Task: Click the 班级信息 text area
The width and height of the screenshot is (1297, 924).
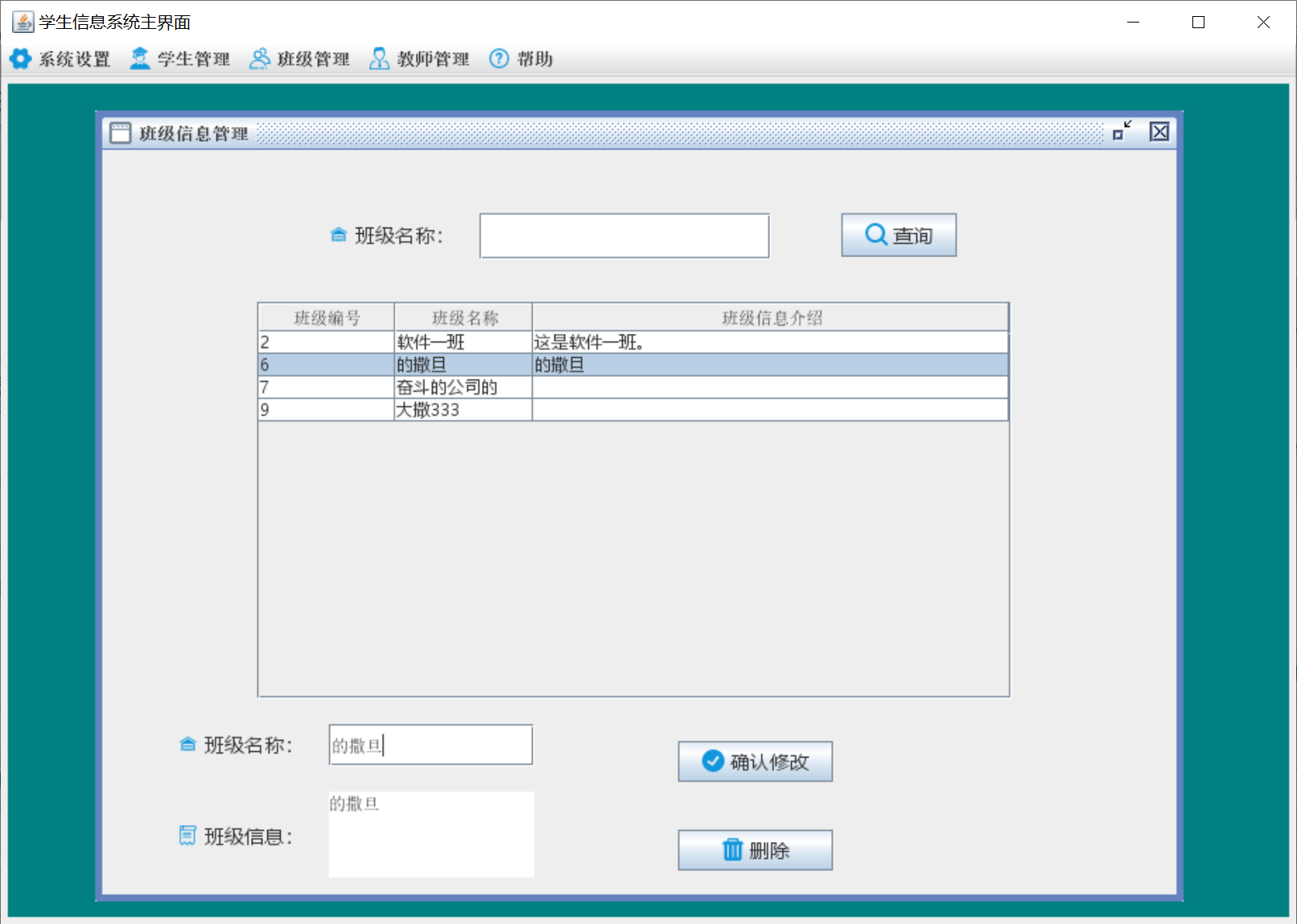Action: point(431,834)
